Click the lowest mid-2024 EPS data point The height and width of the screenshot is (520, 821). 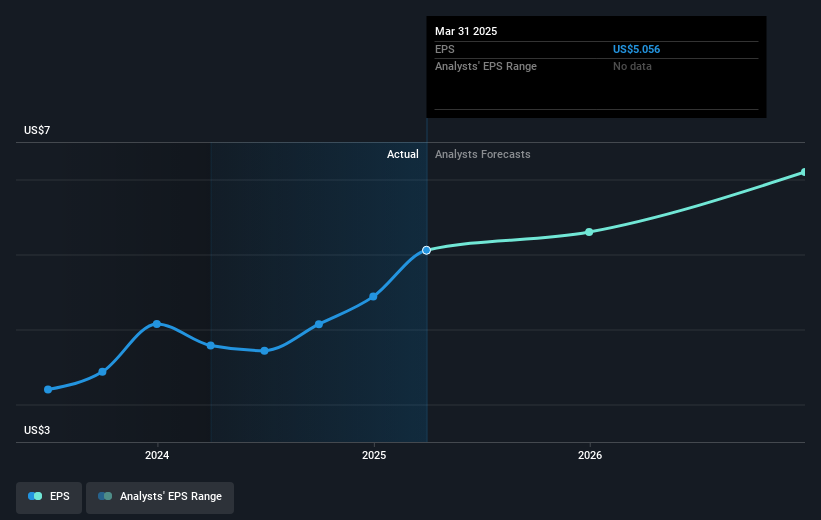click(x=264, y=351)
